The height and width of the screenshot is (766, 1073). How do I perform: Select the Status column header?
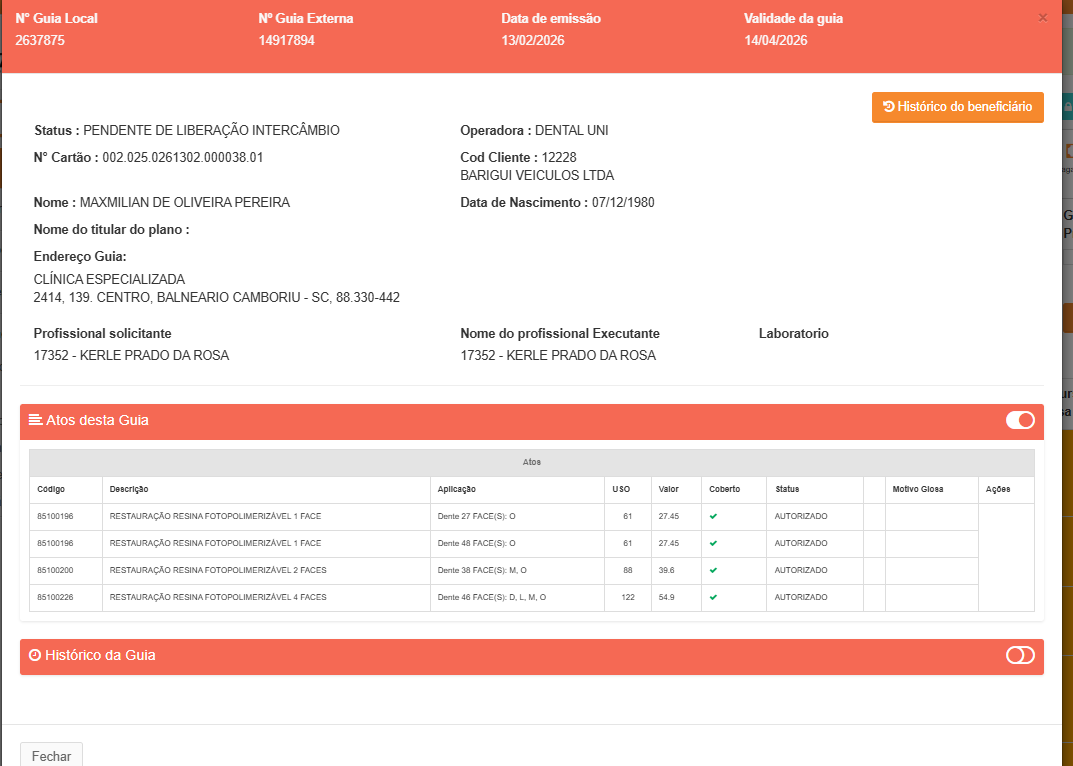(787, 489)
